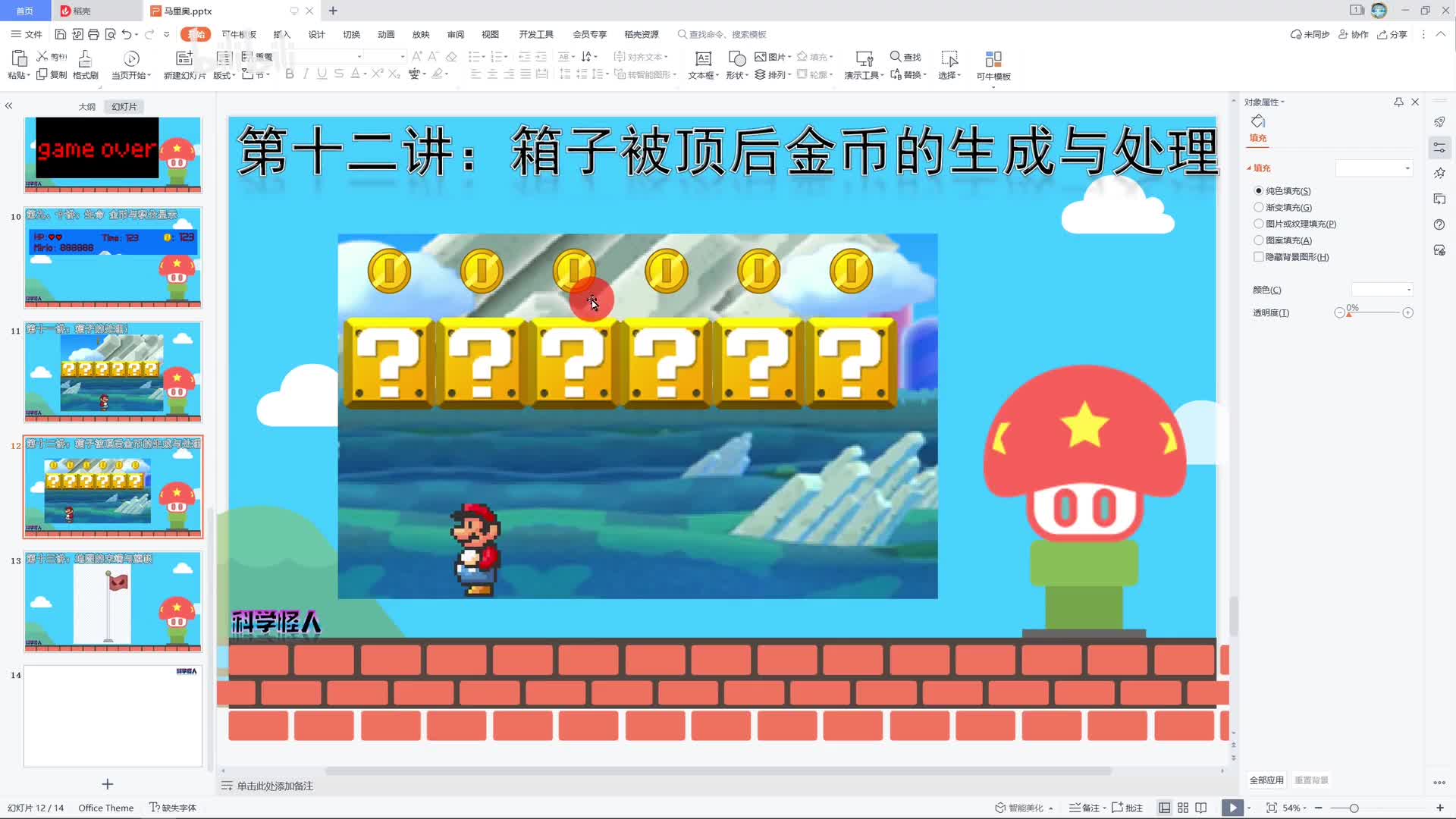Click the Save icon in quick access toolbar
This screenshot has height=819, width=1456.
60,34
